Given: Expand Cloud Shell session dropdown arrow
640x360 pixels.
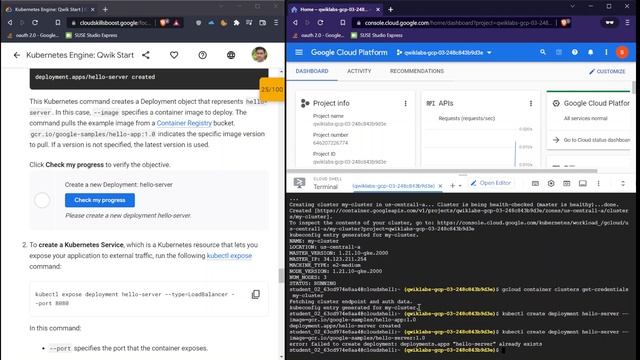Looking at the screenshot, I should pos(460,186).
